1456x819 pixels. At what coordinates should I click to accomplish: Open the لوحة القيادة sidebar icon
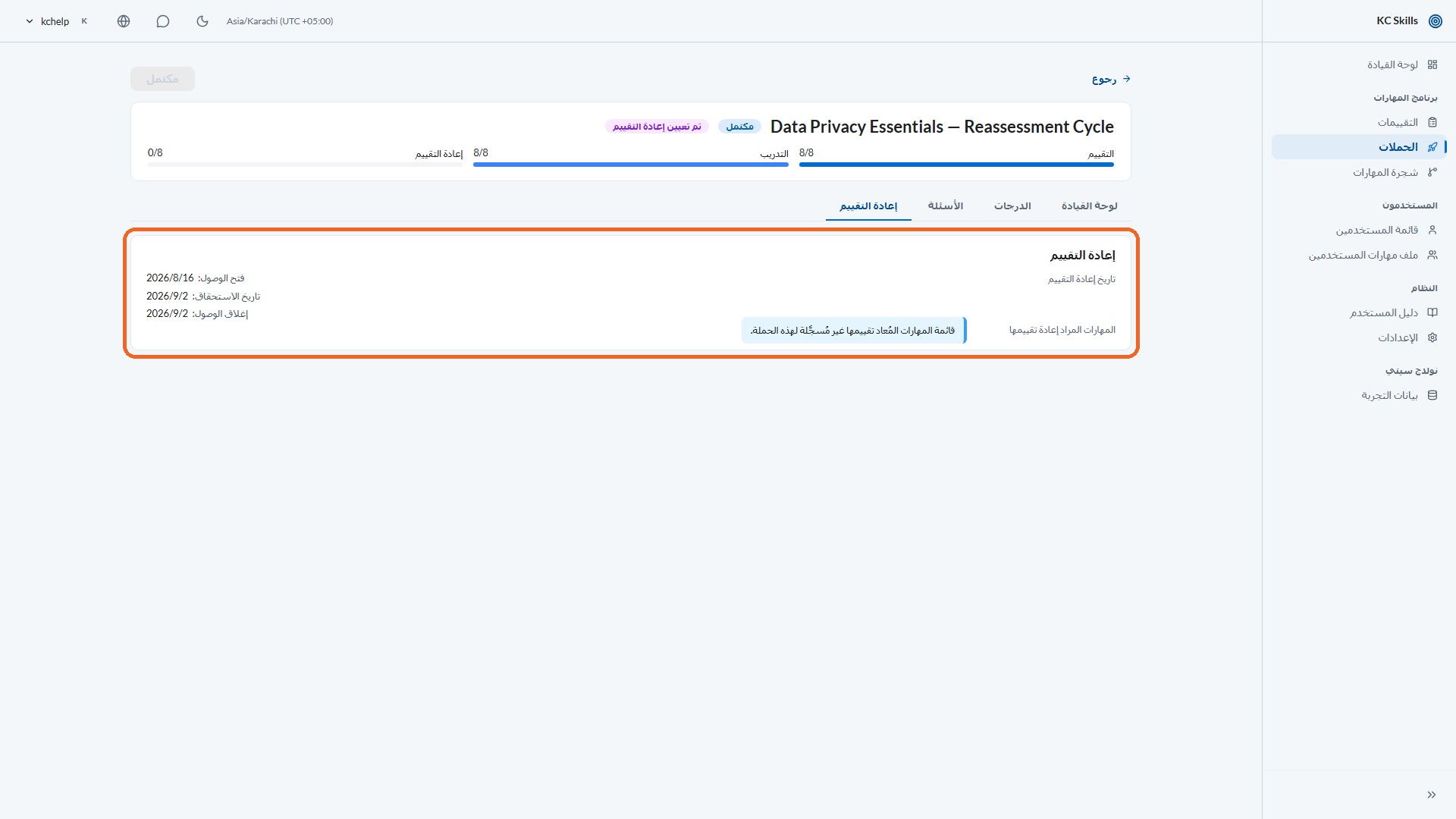(1432, 64)
